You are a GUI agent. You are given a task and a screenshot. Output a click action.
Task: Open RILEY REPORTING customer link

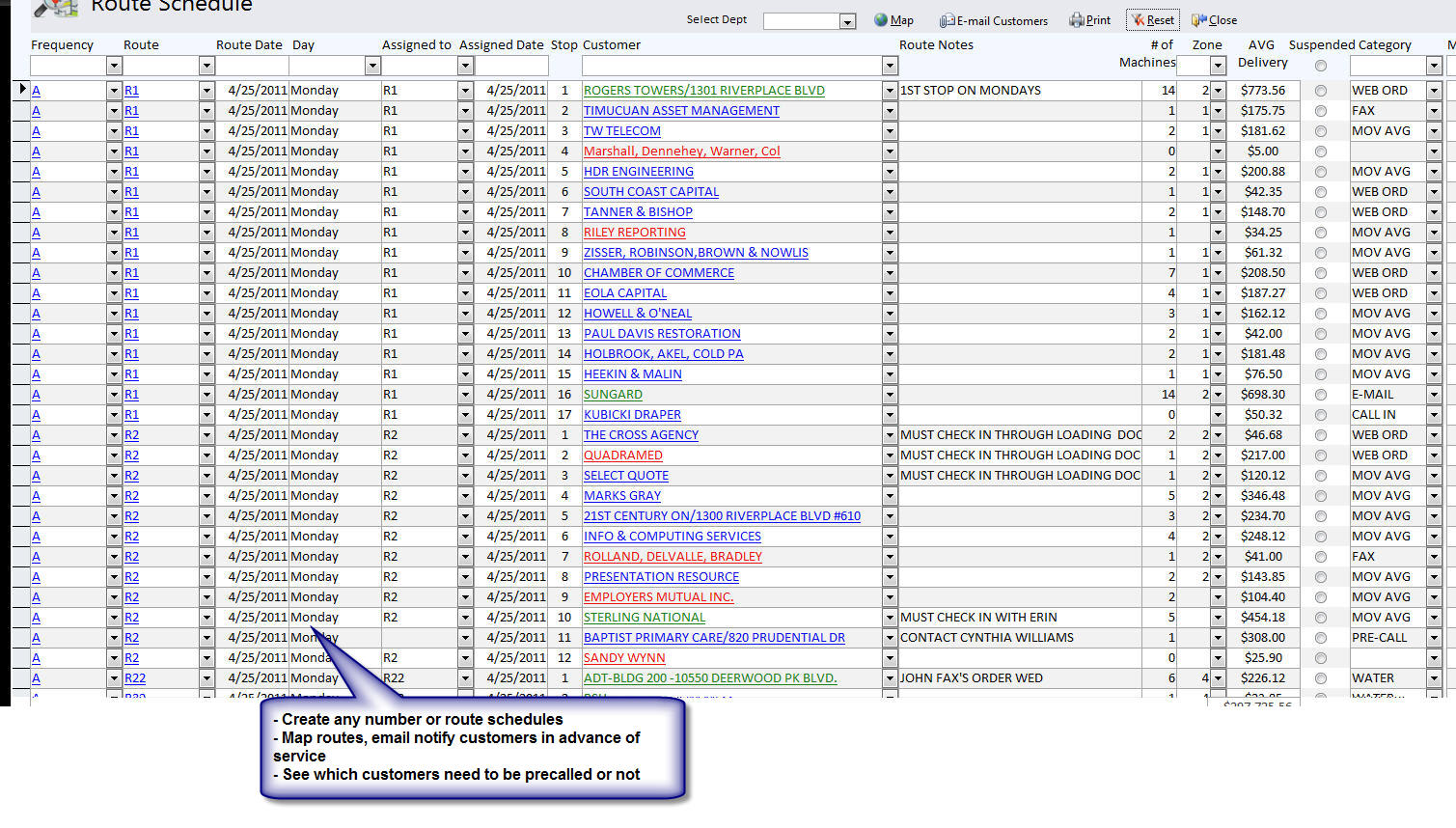(x=635, y=233)
